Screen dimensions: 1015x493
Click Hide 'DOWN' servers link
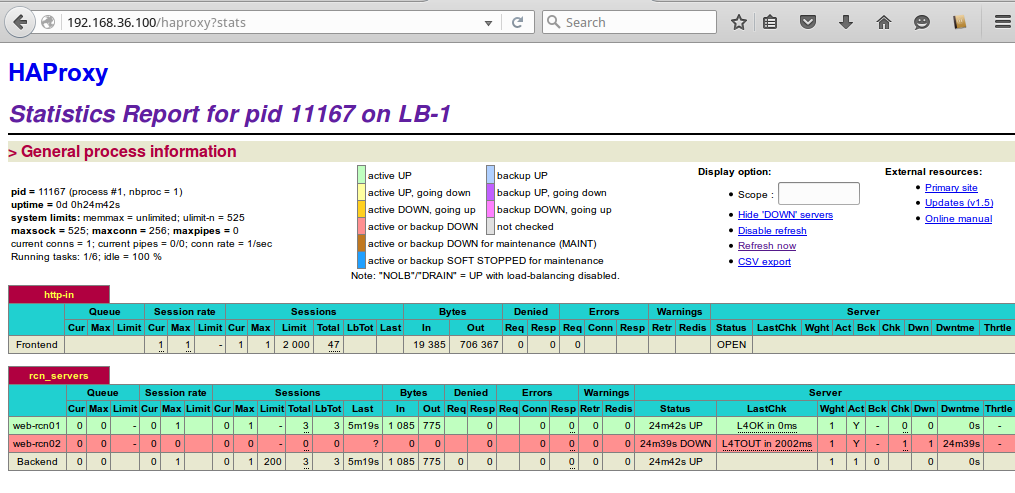click(x=785, y=215)
